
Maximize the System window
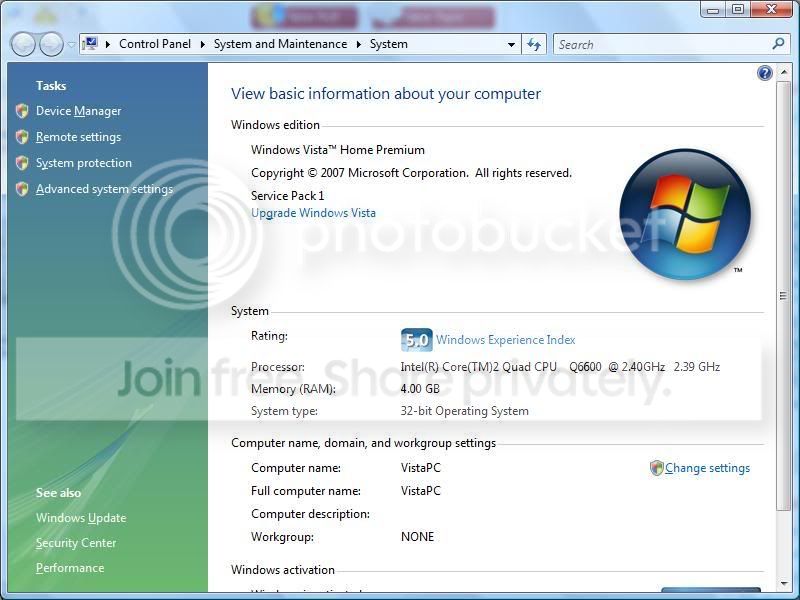pos(738,10)
